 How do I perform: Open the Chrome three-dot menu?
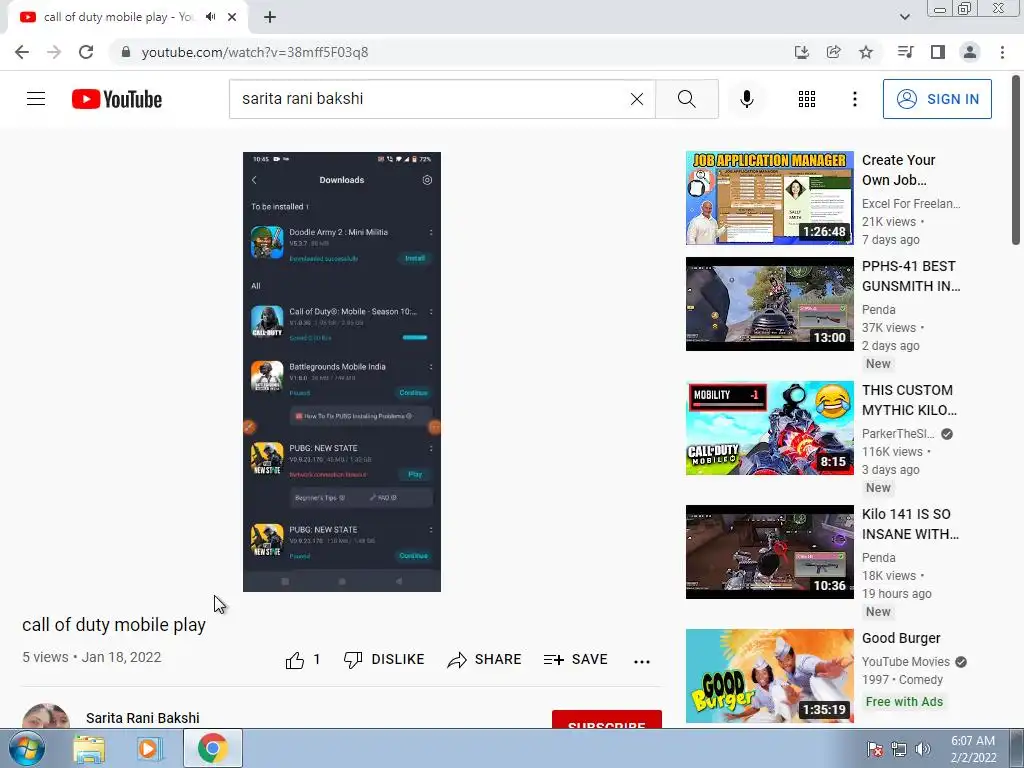click(1002, 52)
